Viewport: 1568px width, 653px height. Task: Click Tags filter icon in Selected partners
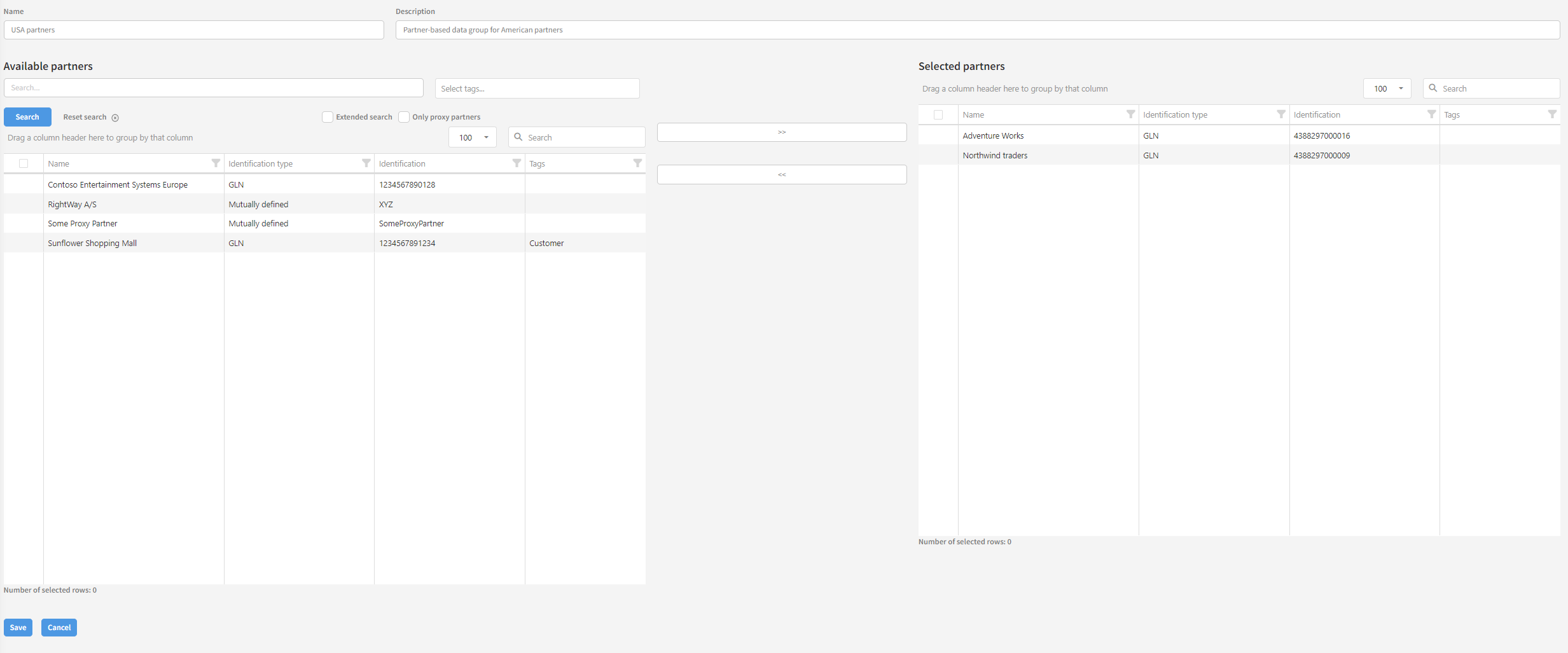pyautogui.click(x=1552, y=114)
